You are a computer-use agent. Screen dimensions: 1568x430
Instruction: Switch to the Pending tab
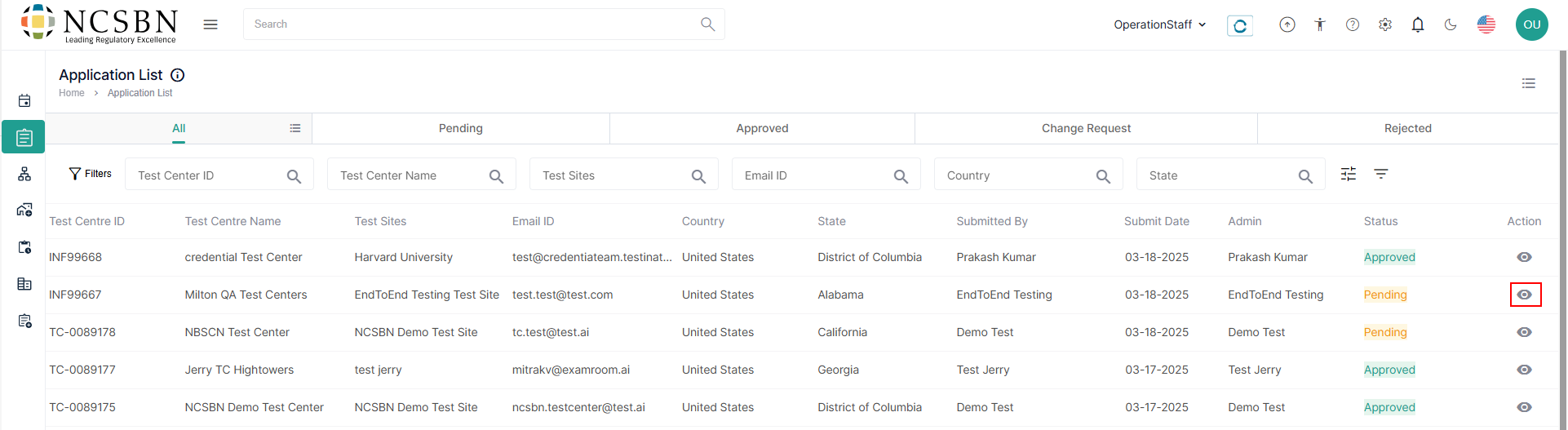[x=461, y=128]
